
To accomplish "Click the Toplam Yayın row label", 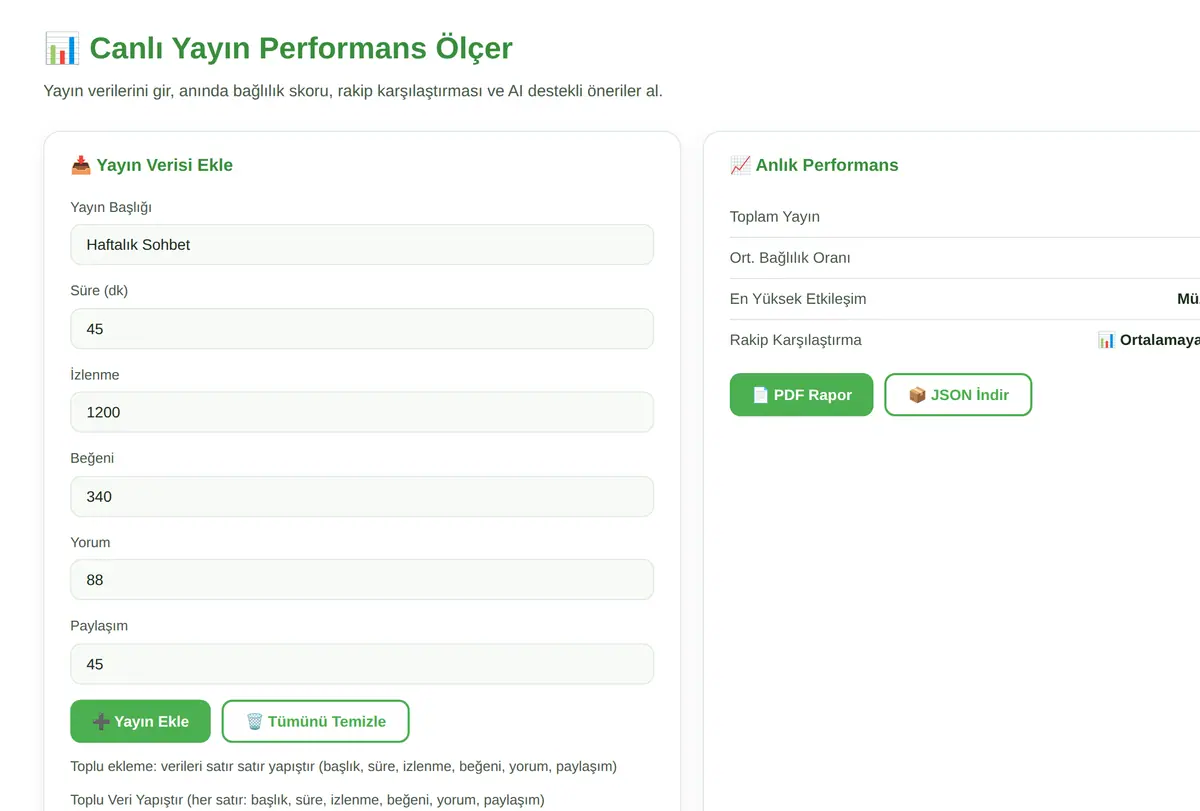I will click(775, 217).
